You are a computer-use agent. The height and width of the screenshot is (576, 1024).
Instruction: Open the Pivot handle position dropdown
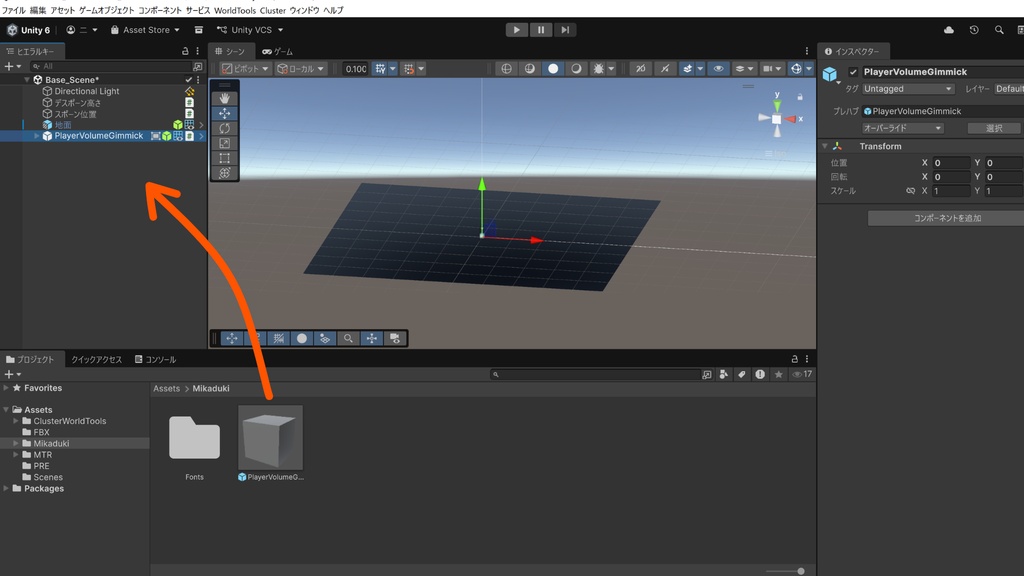(244, 69)
